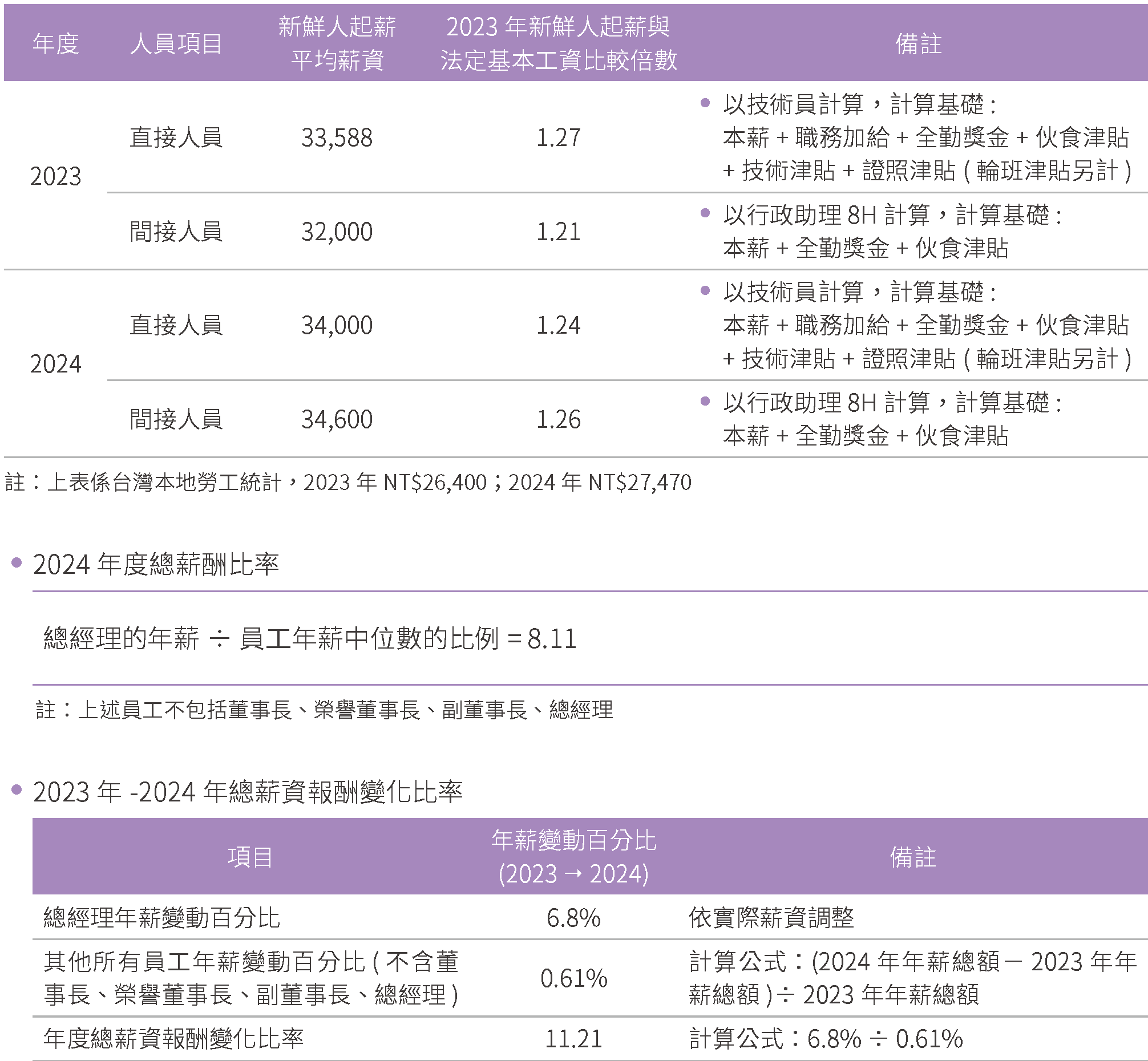Click the 人員項目 column header
The height and width of the screenshot is (1061, 1148).
176,43
